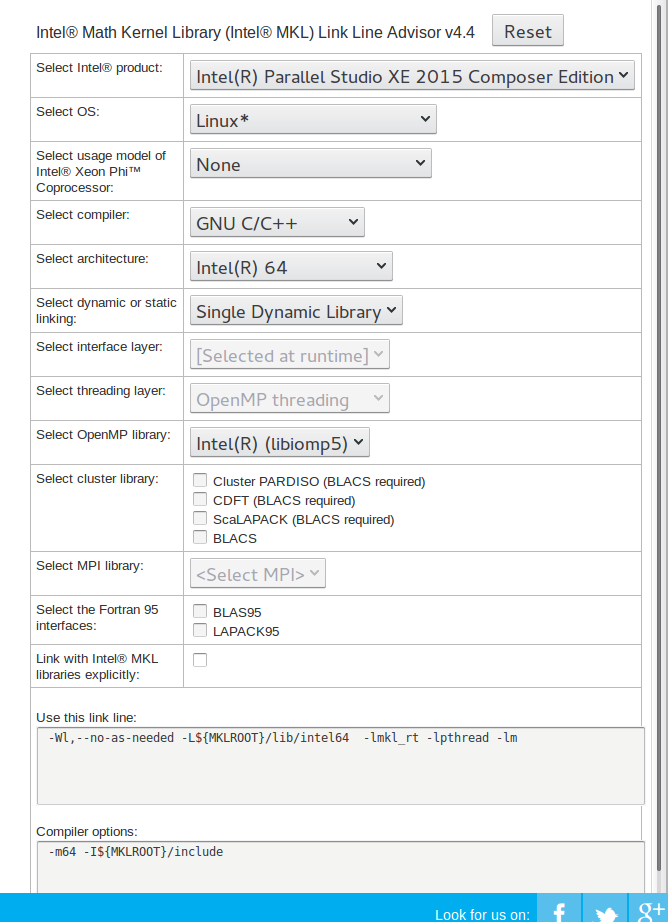Check the Cluster PARDISO checkbox
The height and width of the screenshot is (922, 668).
pos(200,480)
